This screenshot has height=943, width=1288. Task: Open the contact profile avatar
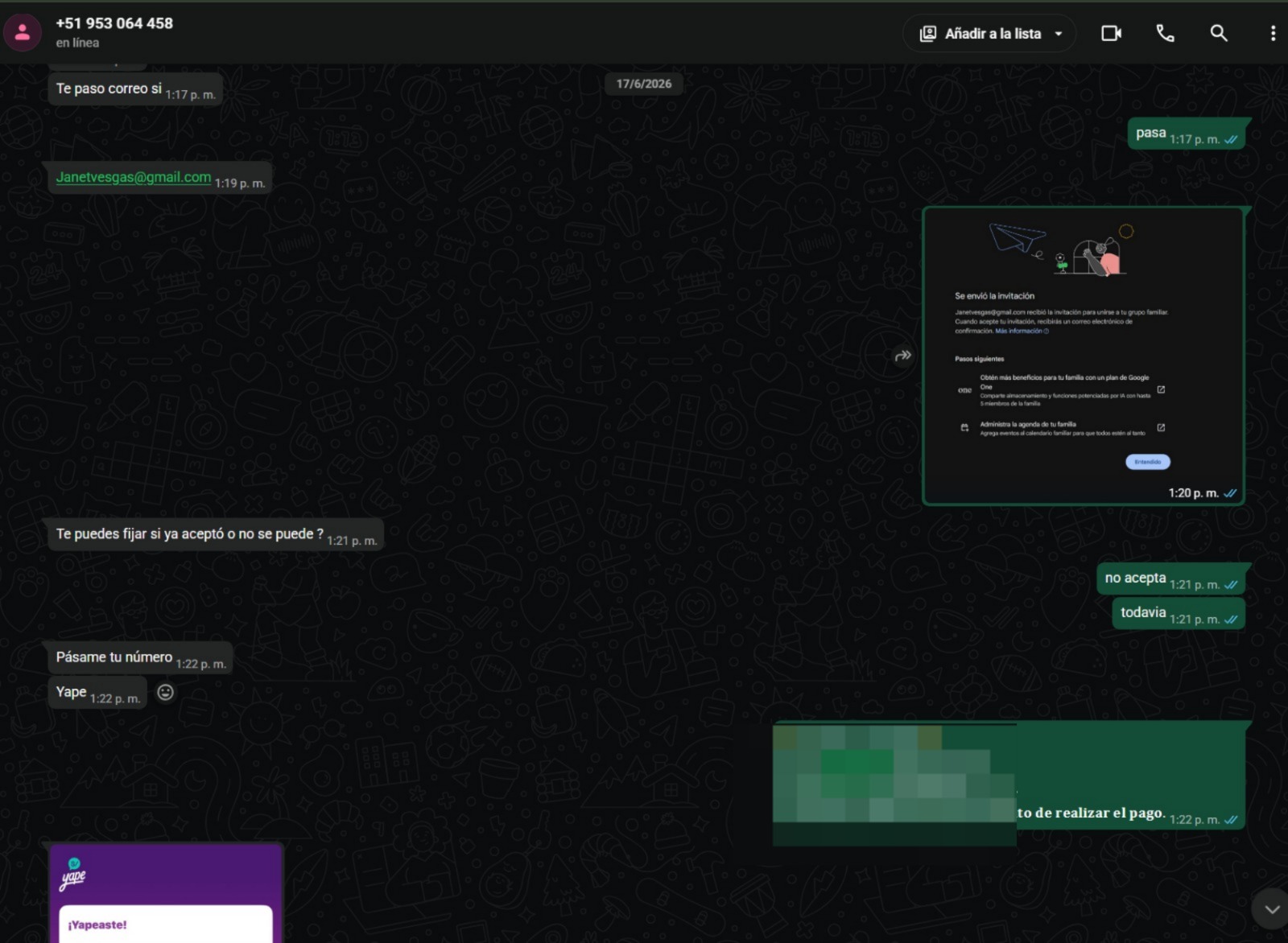click(23, 33)
